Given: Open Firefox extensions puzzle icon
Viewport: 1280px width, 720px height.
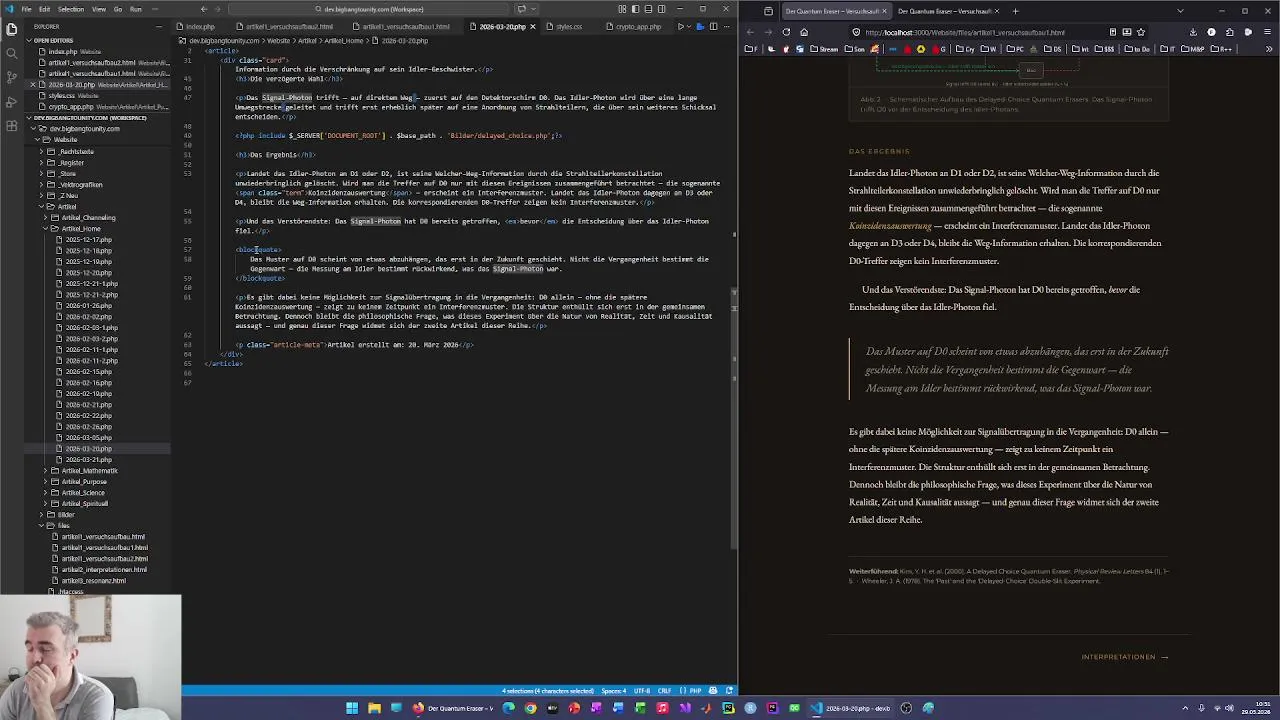Looking at the screenshot, I should (x=1230, y=32).
